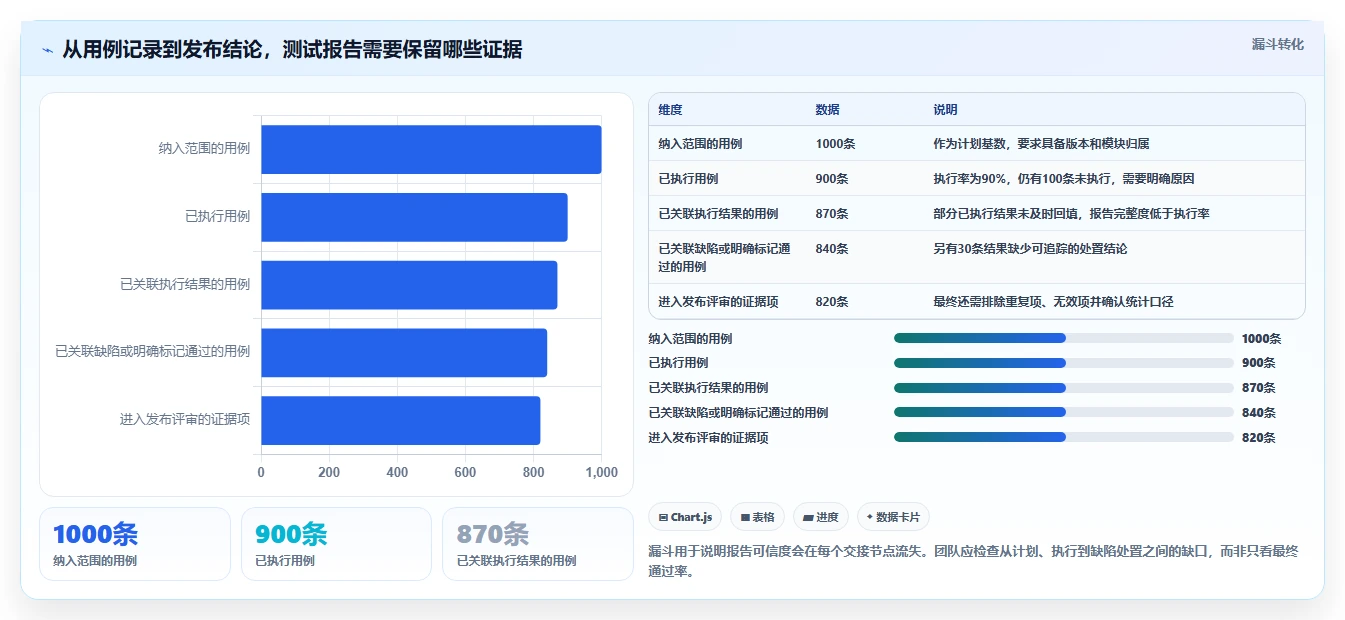
Task: Click the 漏斗转化 label in the header
Action: point(1277,44)
